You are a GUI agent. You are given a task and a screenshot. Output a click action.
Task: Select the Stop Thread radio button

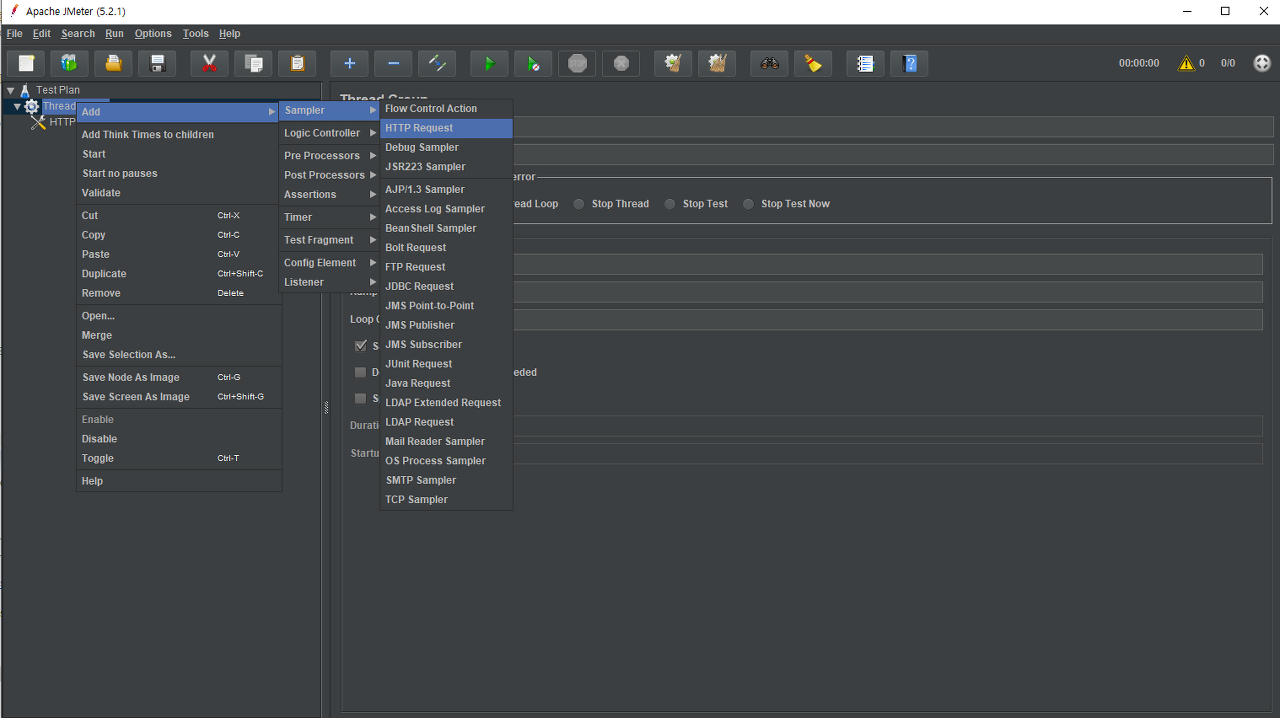[x=580, y=204]
